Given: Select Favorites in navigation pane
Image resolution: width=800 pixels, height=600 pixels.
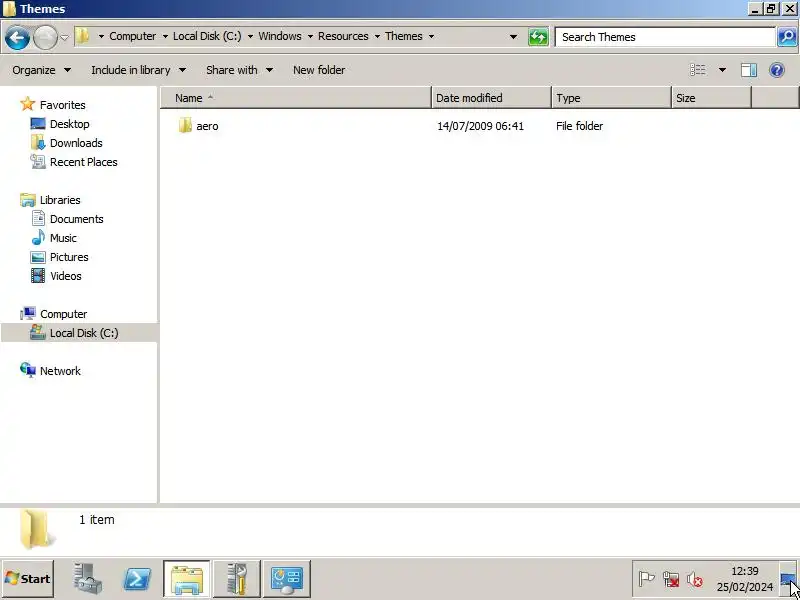Looking at the screenshot, I should [x=62, y=105].
